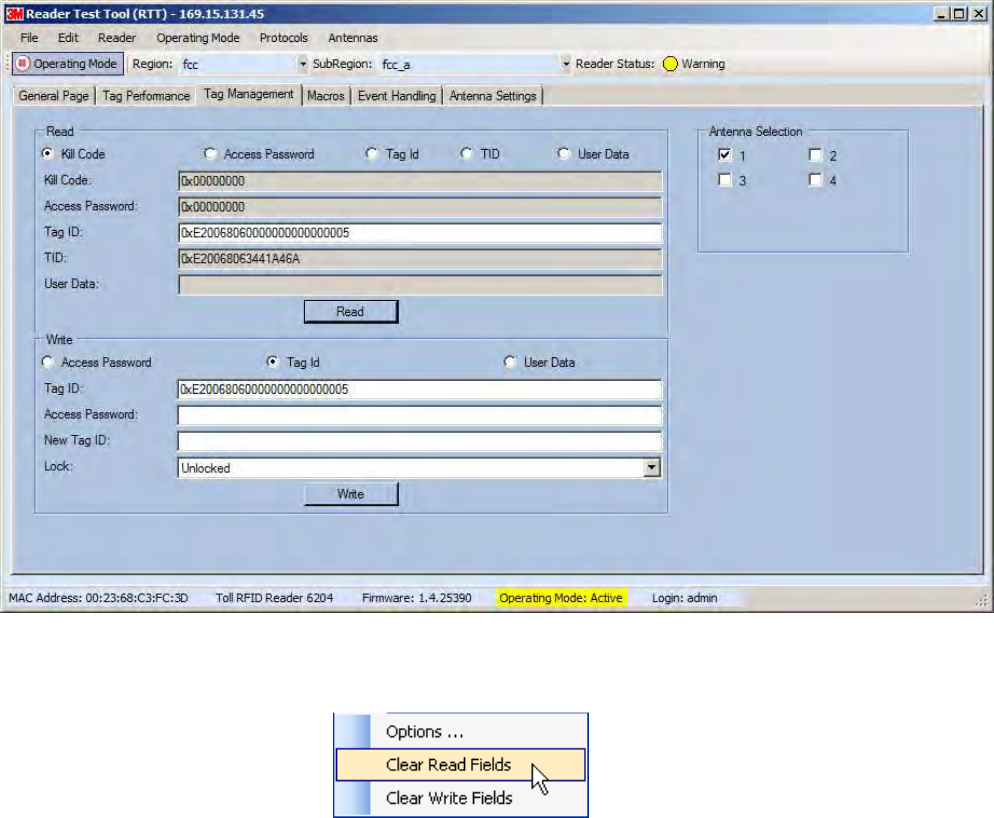
Task: Click Login: admin status text
Action: click(x=685, y=598)
